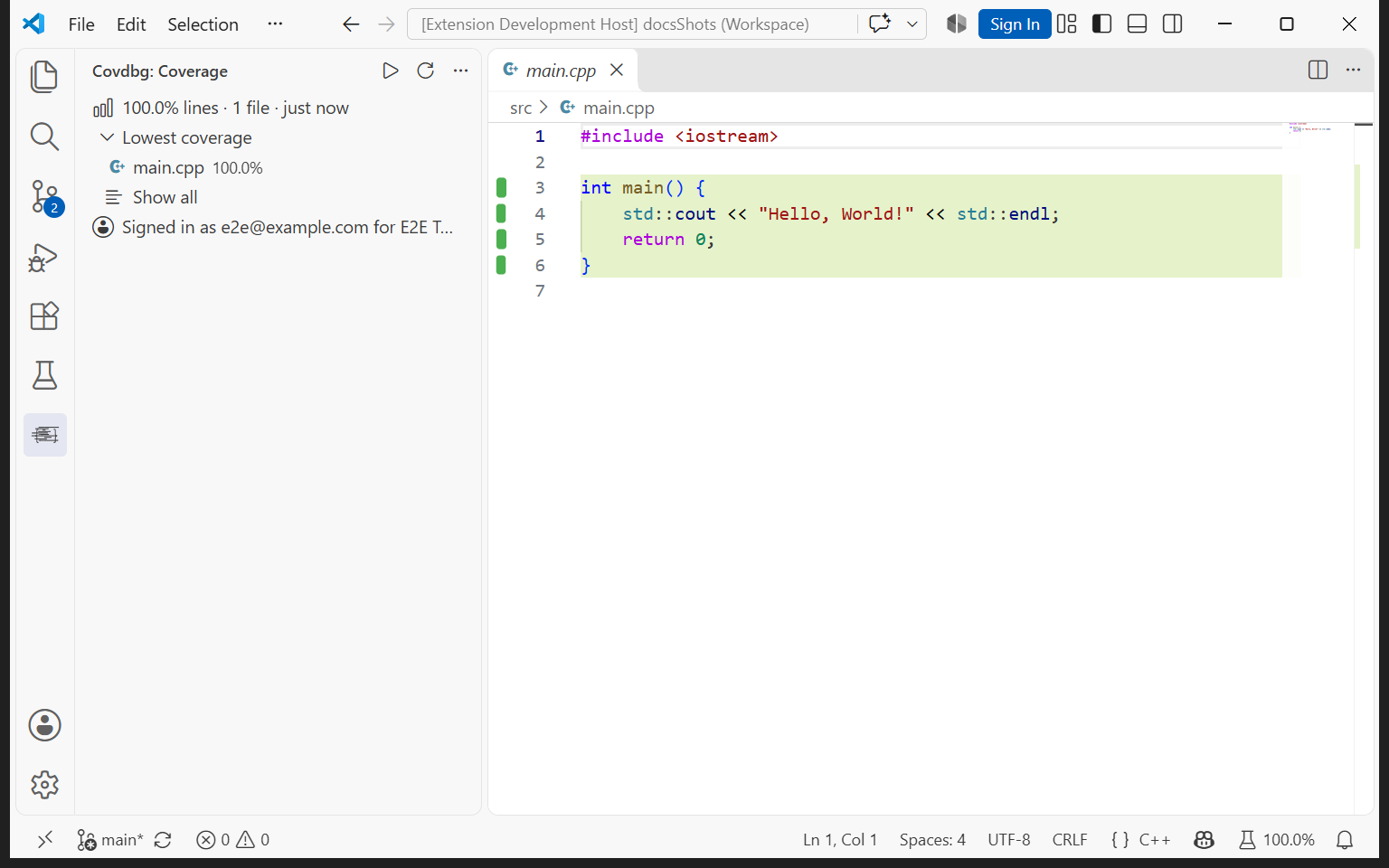Click the coverage marker on line 4
Screen dimensions: 1389x868
pos(501,213)
